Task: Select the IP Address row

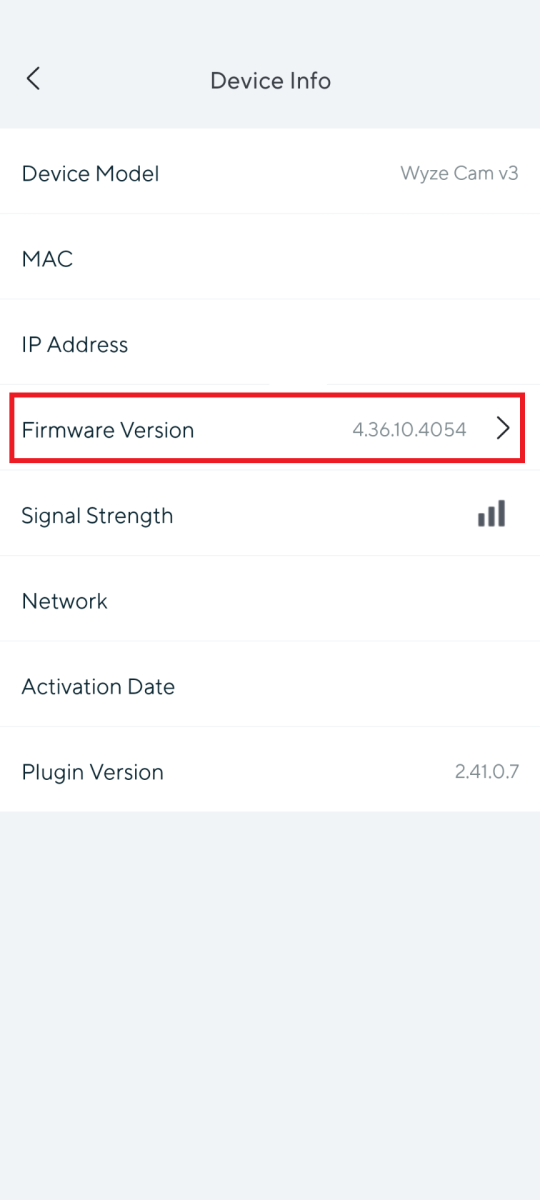Action: coord(270,344)
